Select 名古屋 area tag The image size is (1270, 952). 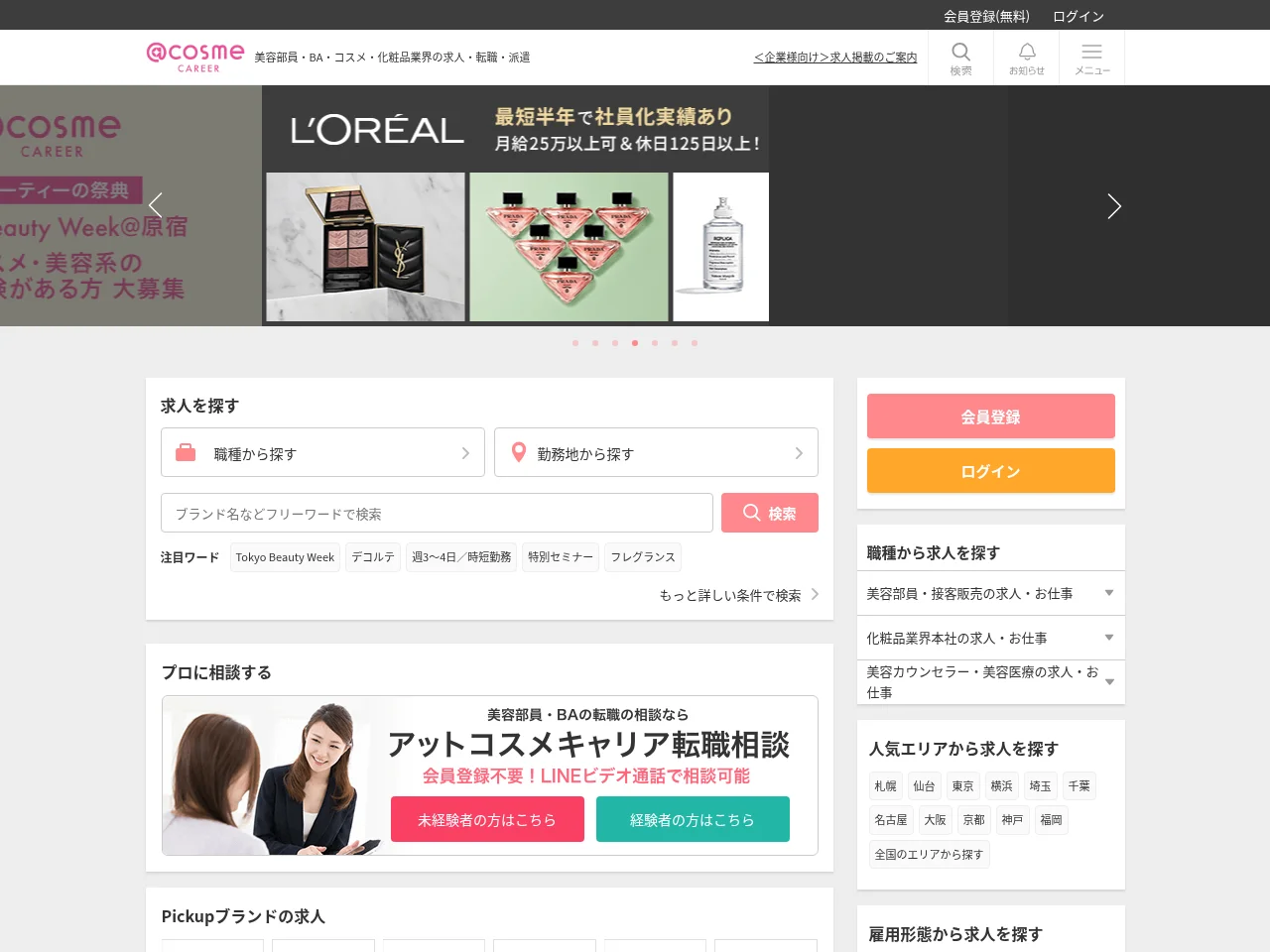pos(891,820)
